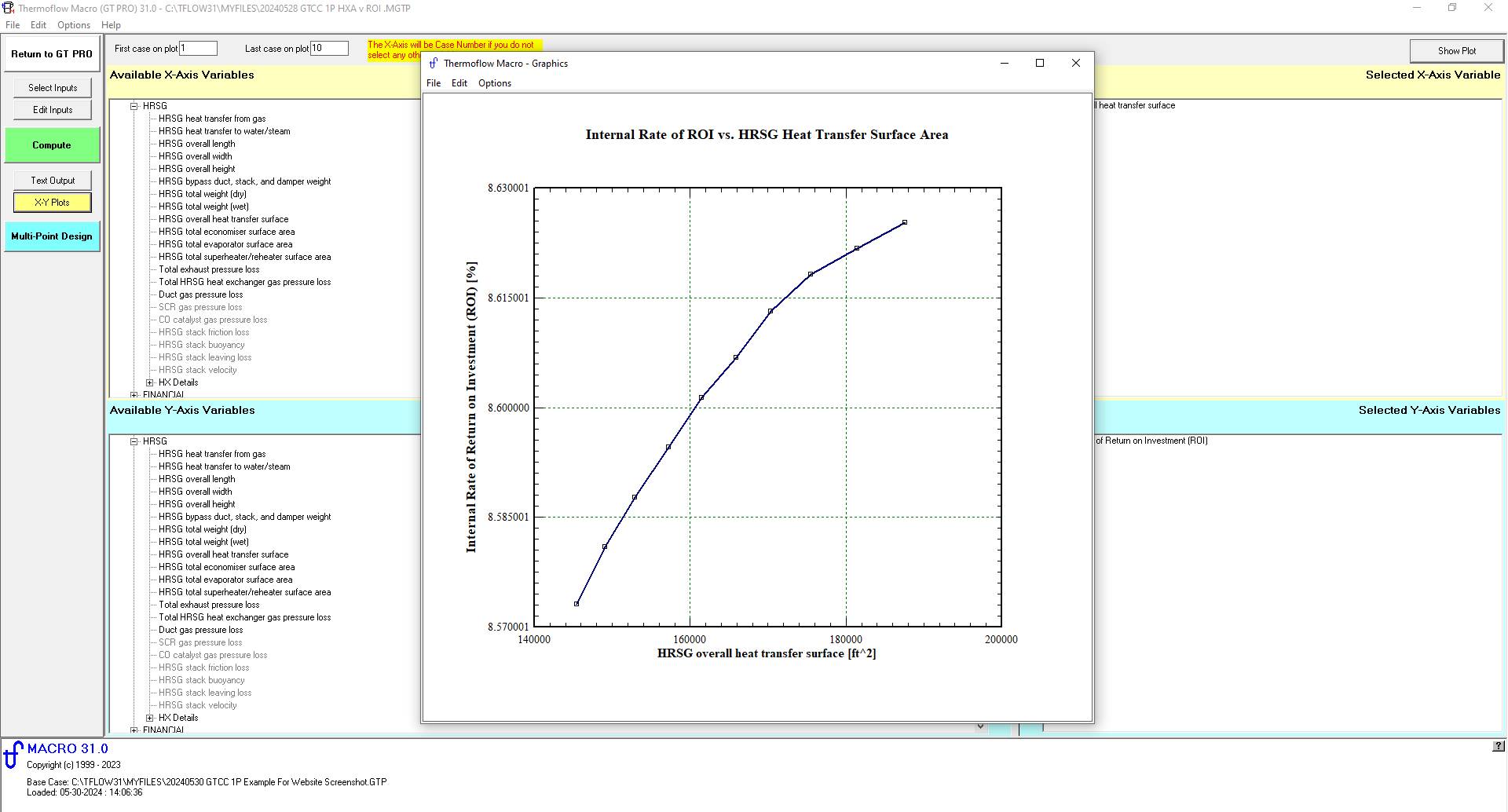Image resolution: width=1508 pixels, height=812 pixels.
Task: Click the Edit Inputs button
Action: pos(53,110)
